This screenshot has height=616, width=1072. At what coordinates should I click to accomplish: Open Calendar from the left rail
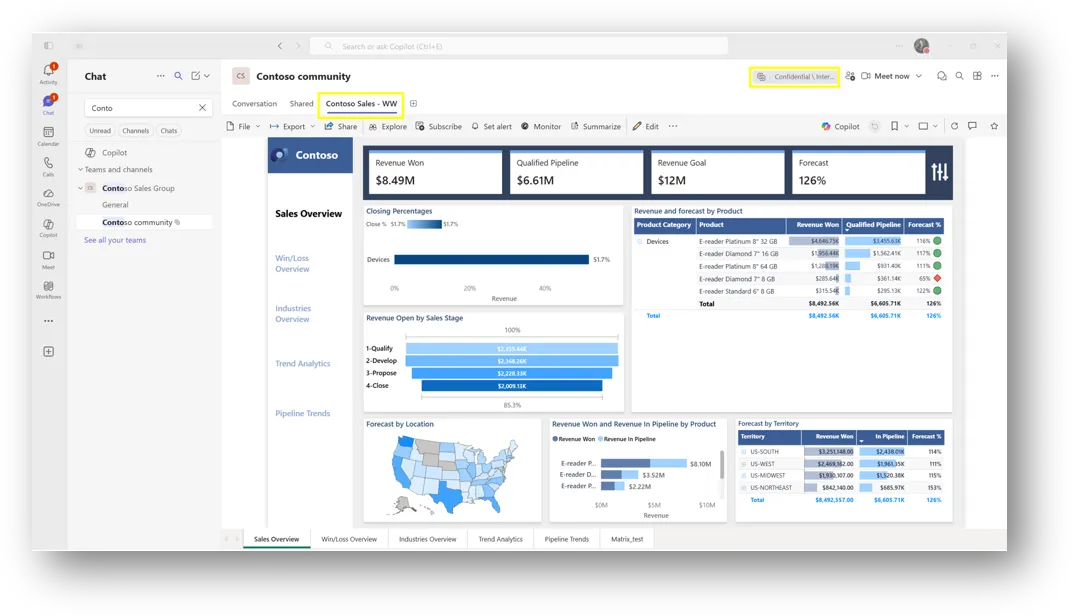click(x=49, y=136)
